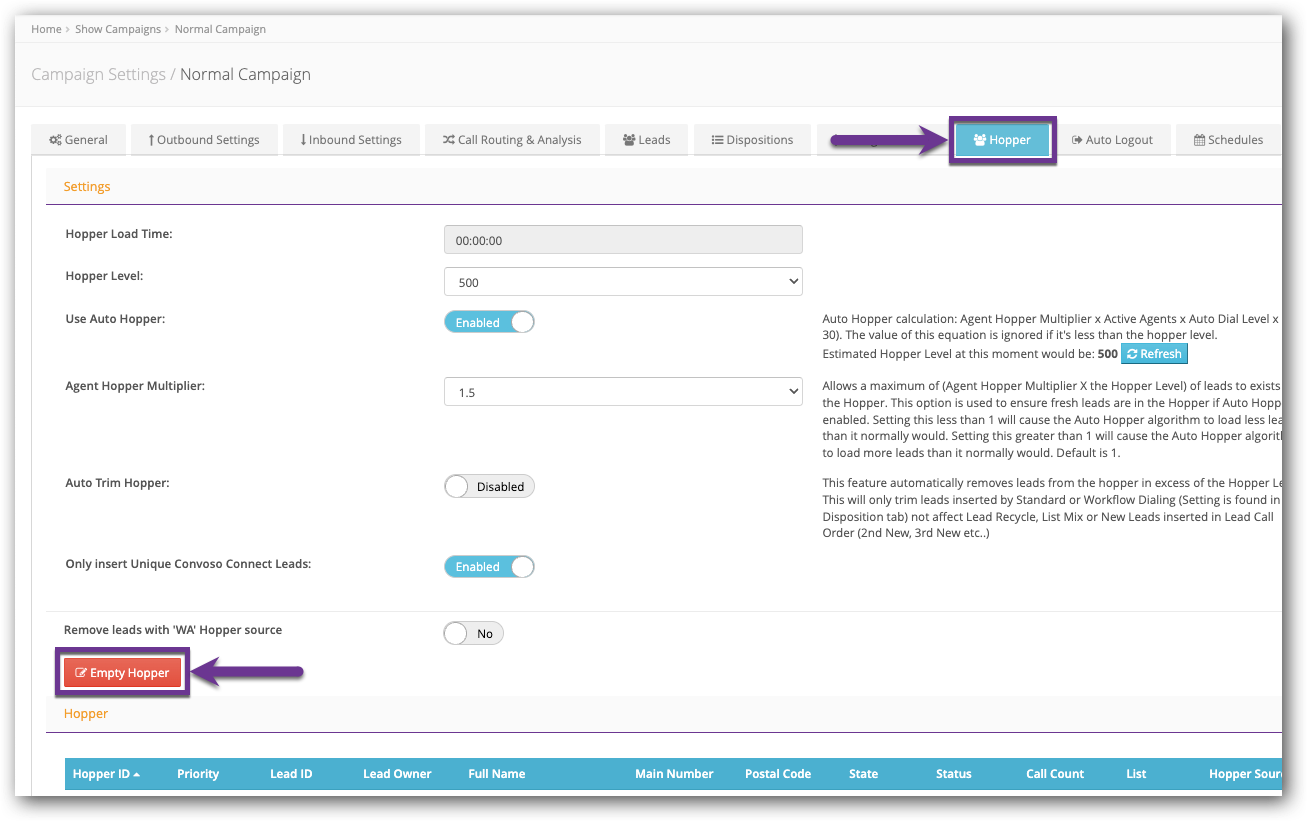Open Call Routing & Analysis tab
1307x821 pixels.
(x=512, y=140)
